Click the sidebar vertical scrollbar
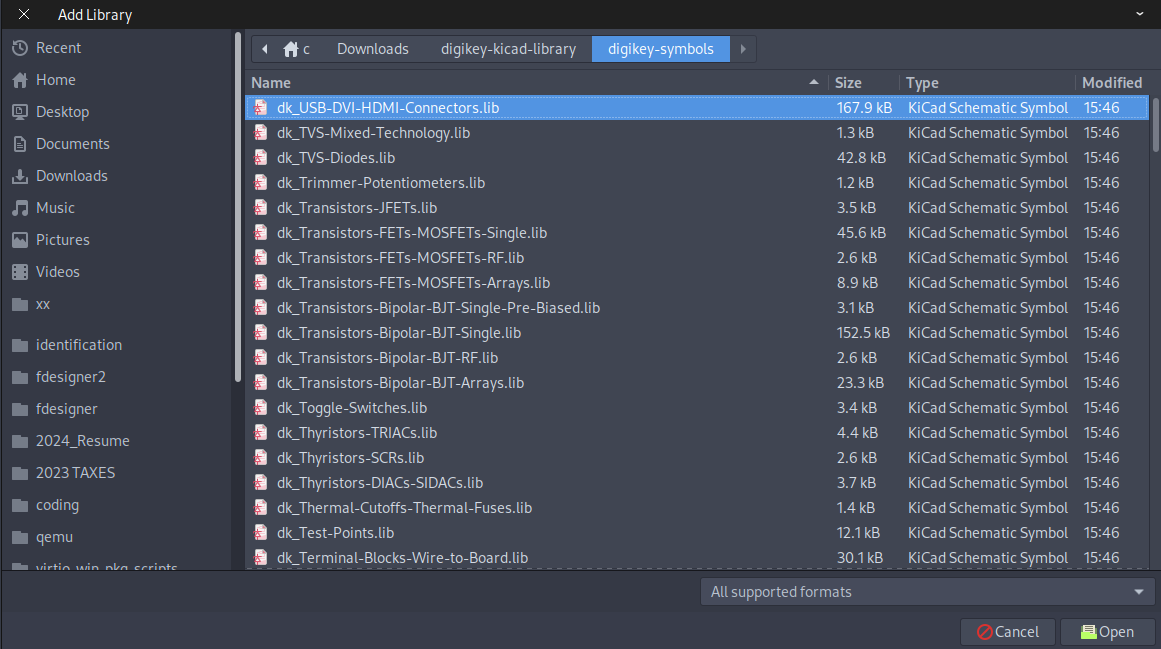Screen dimensions: 1161x649 (x=238, y=207)
